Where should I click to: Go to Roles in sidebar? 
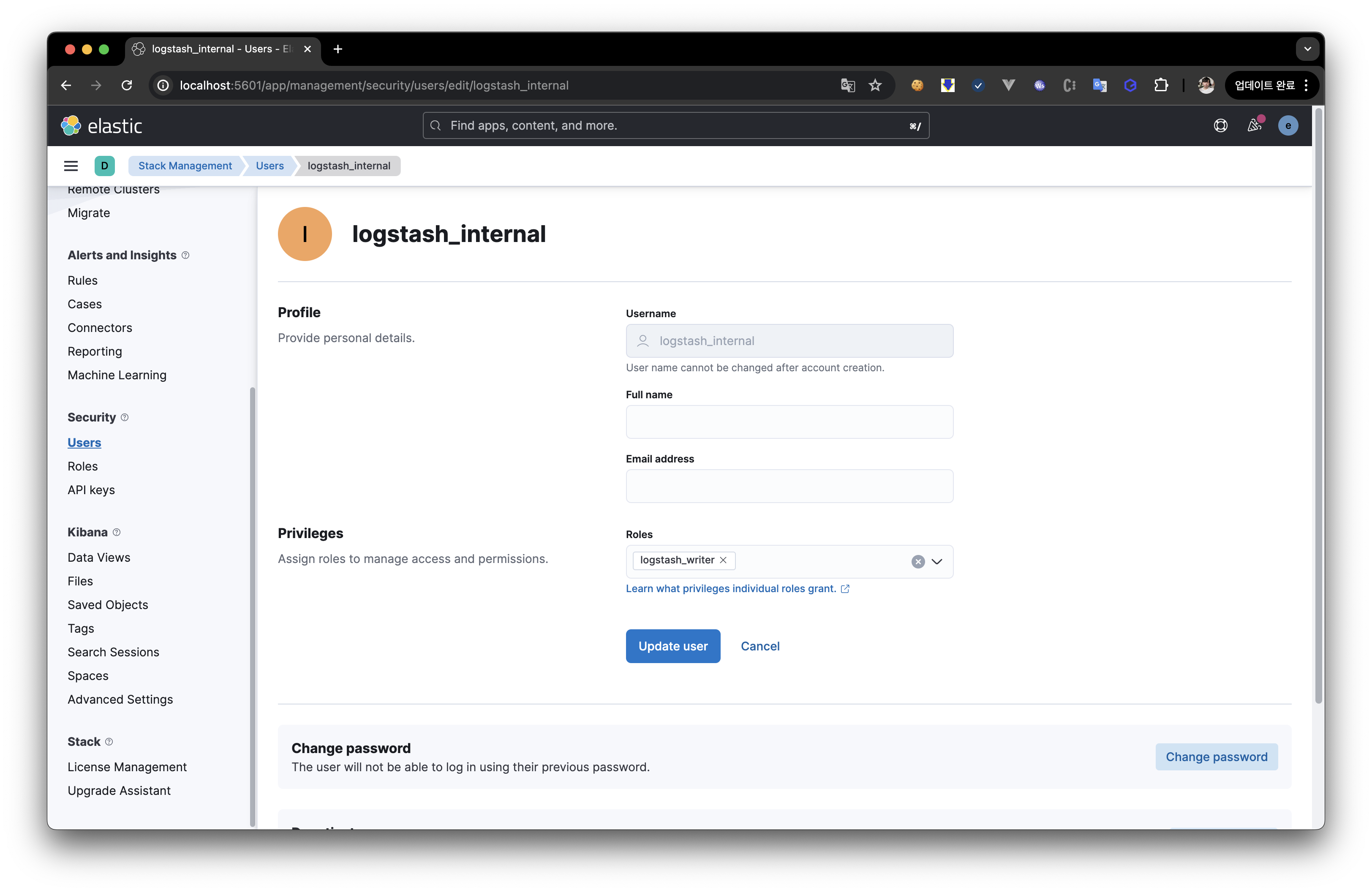tap(82, 466)
